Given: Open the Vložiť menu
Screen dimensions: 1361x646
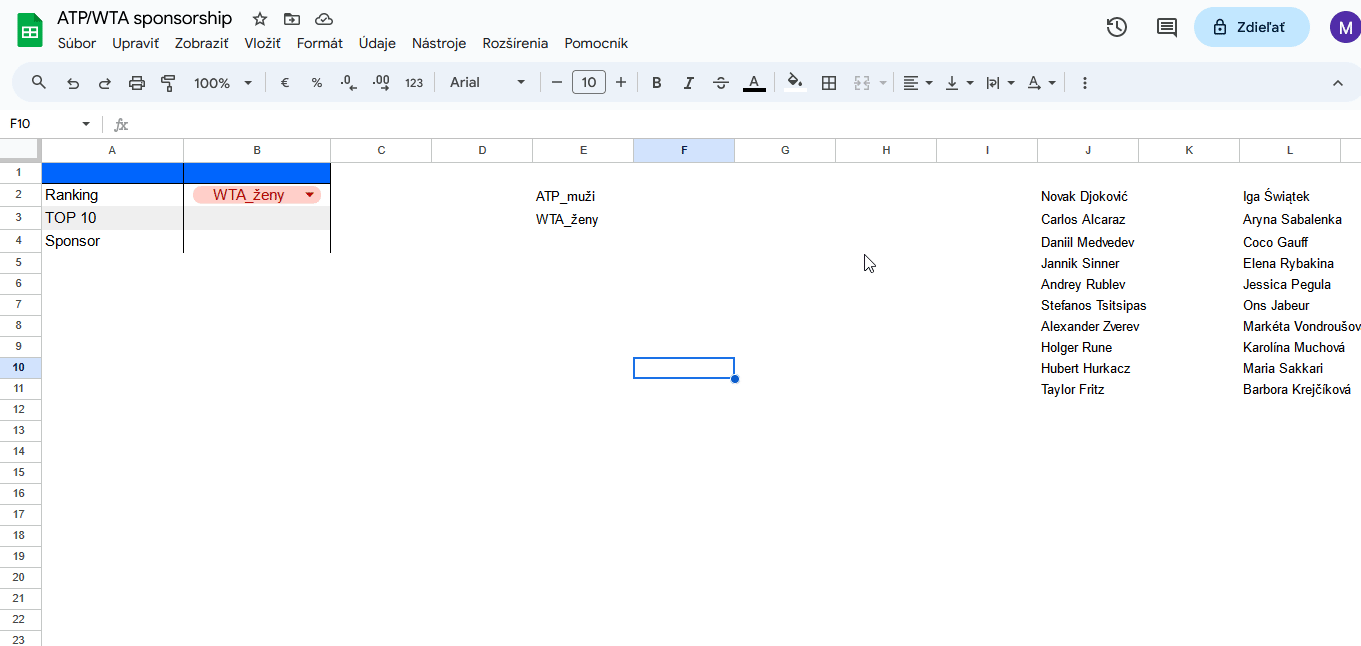Looking at the screenshot, I should click(x=262, y=43).
